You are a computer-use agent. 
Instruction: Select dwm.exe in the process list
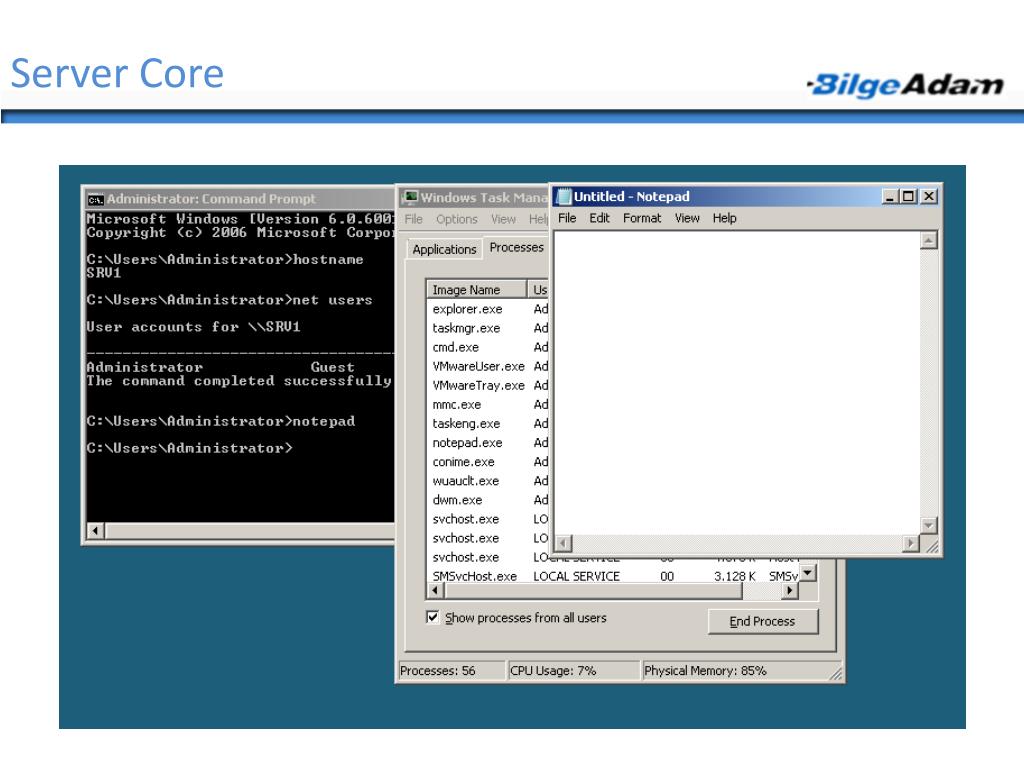point(457,500)
